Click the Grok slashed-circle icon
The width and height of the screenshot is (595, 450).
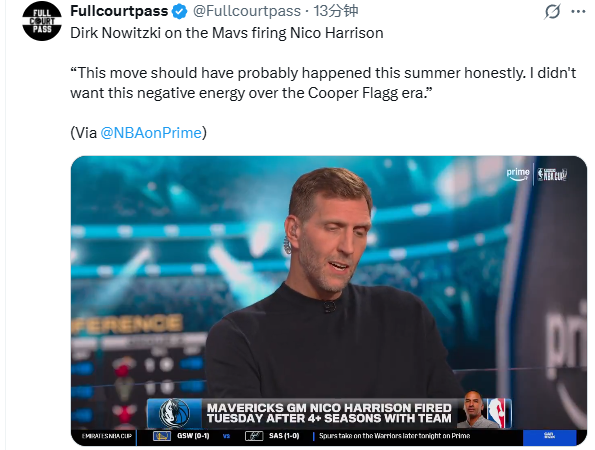[x=552, y=11]
